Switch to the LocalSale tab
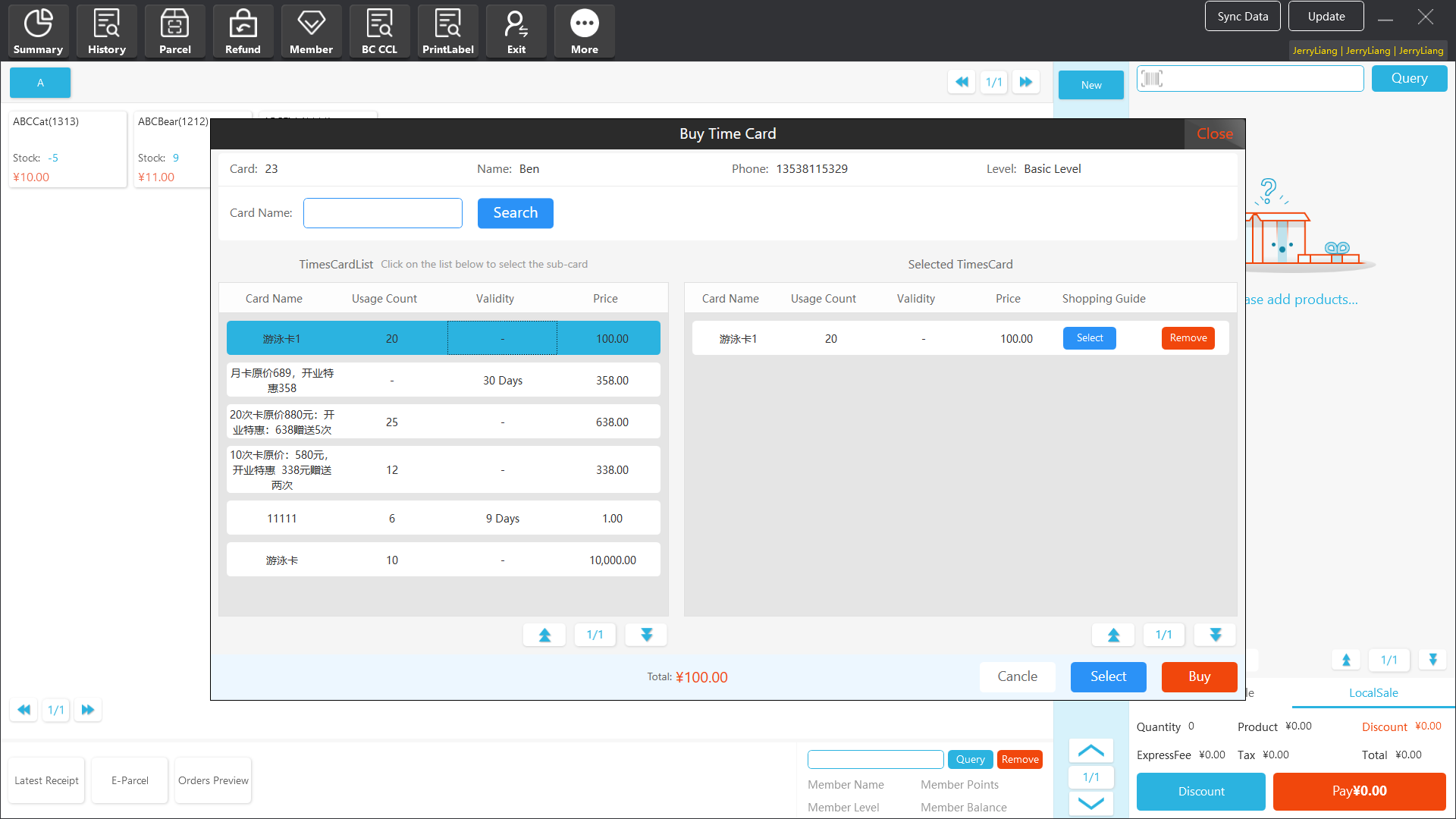The width and height of the screenshot is (1456, 819). pos(1373,692)
